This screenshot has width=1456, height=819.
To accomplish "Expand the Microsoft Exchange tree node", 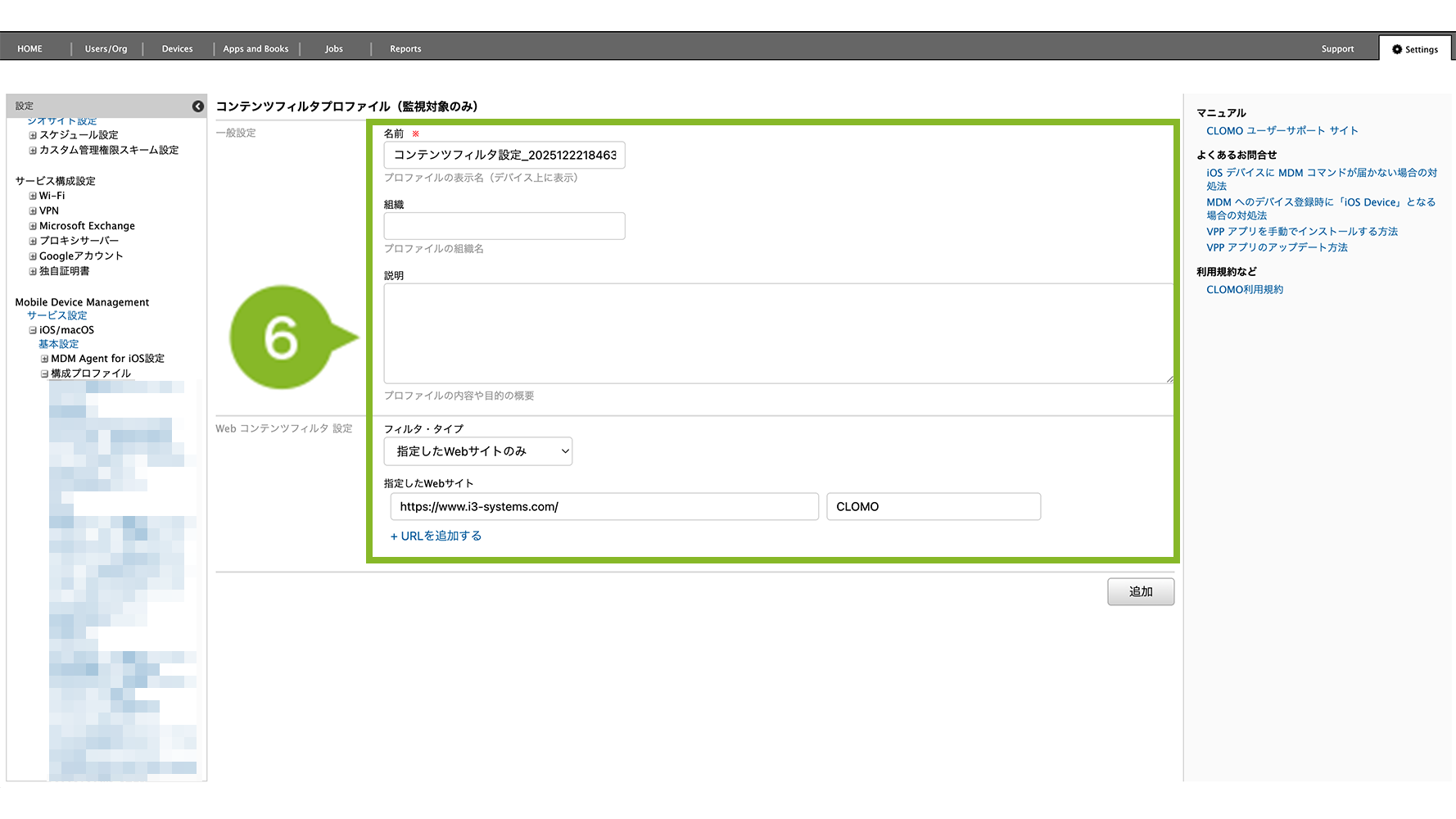I will (x=33, y=226).
